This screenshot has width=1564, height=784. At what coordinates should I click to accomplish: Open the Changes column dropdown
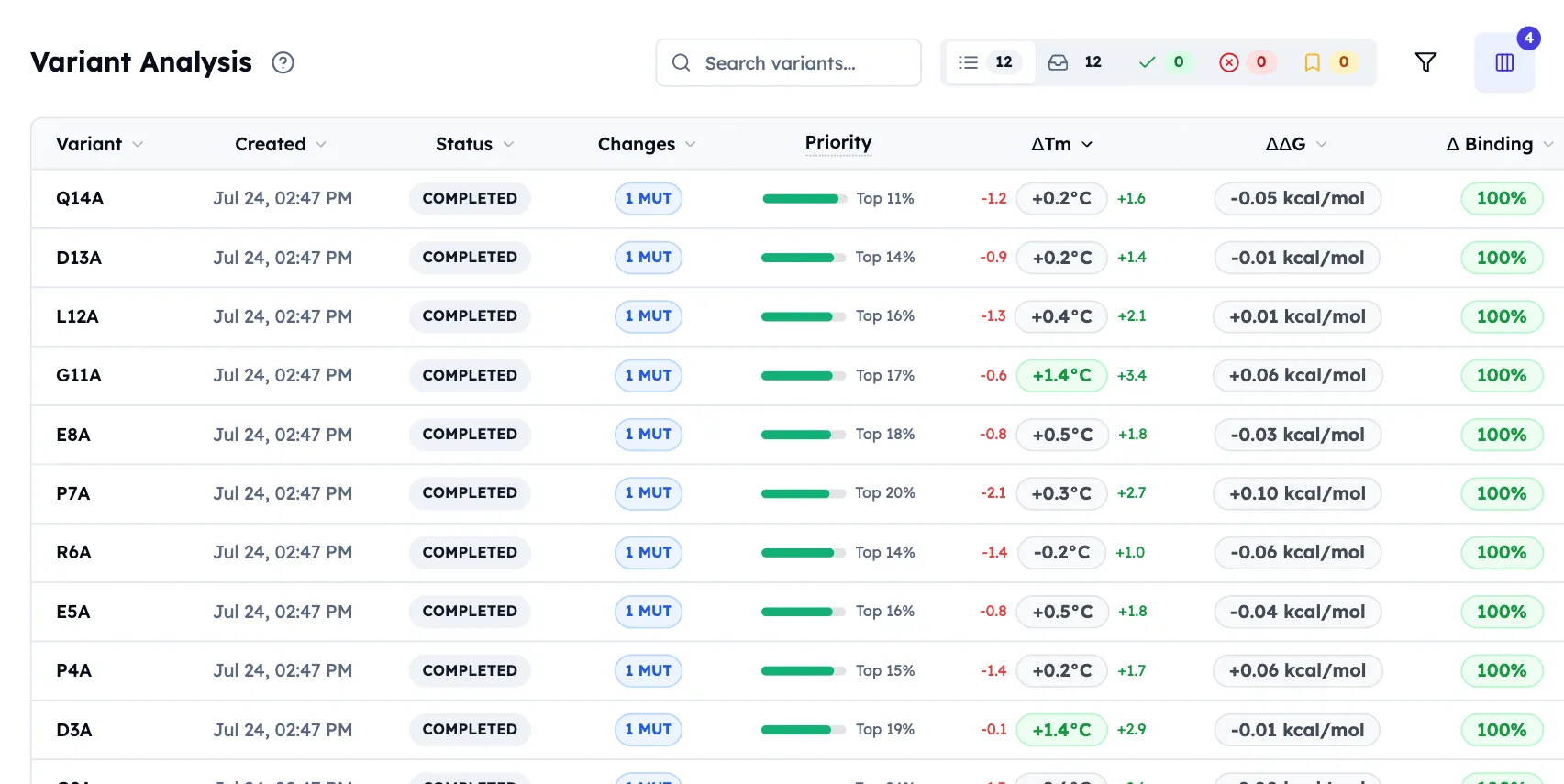(690, 144)
